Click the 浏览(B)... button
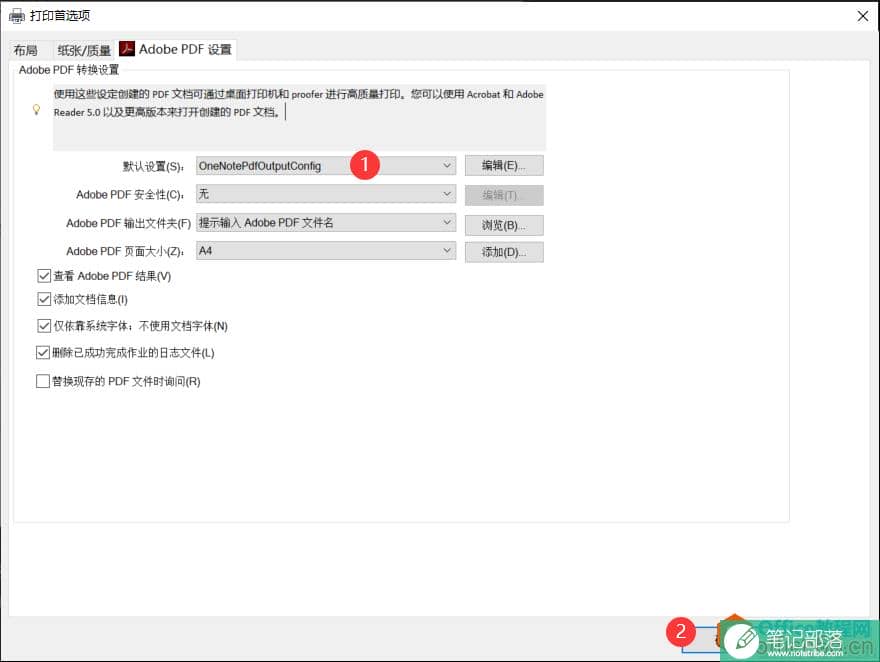880x662 pixels. (x=503, y=225)
